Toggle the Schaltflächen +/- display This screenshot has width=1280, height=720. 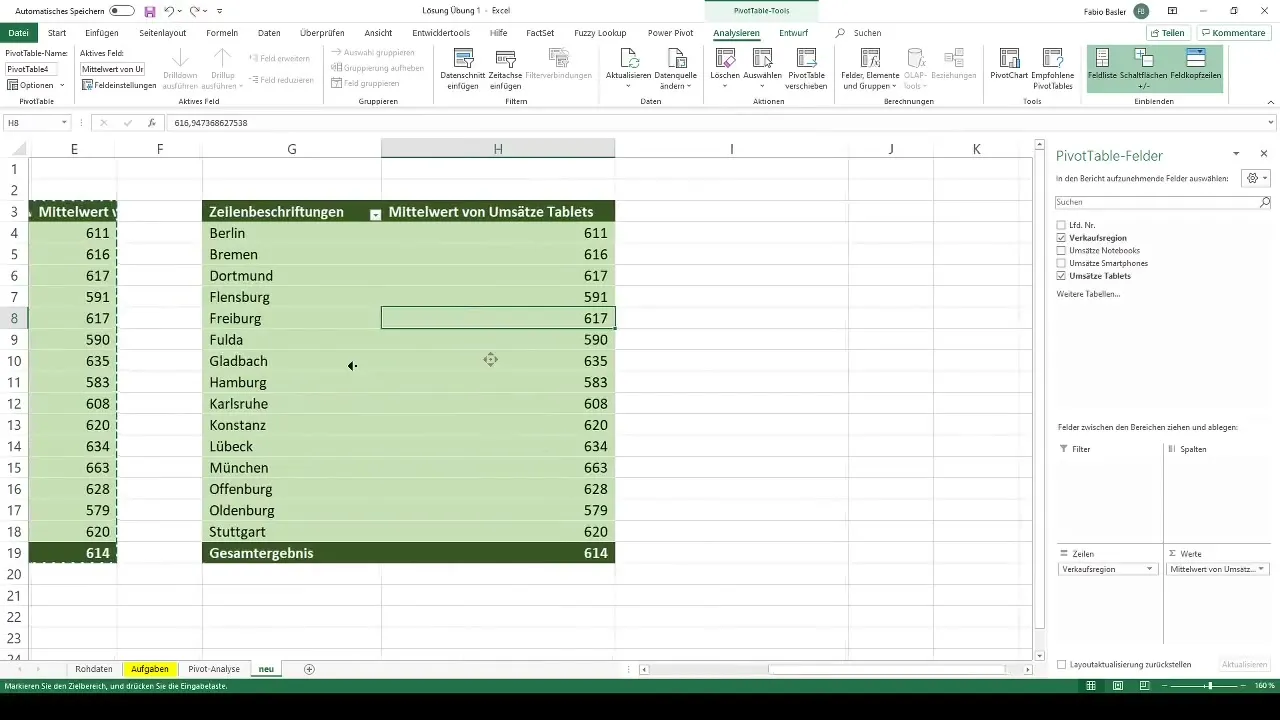(x=1144, y=68)
